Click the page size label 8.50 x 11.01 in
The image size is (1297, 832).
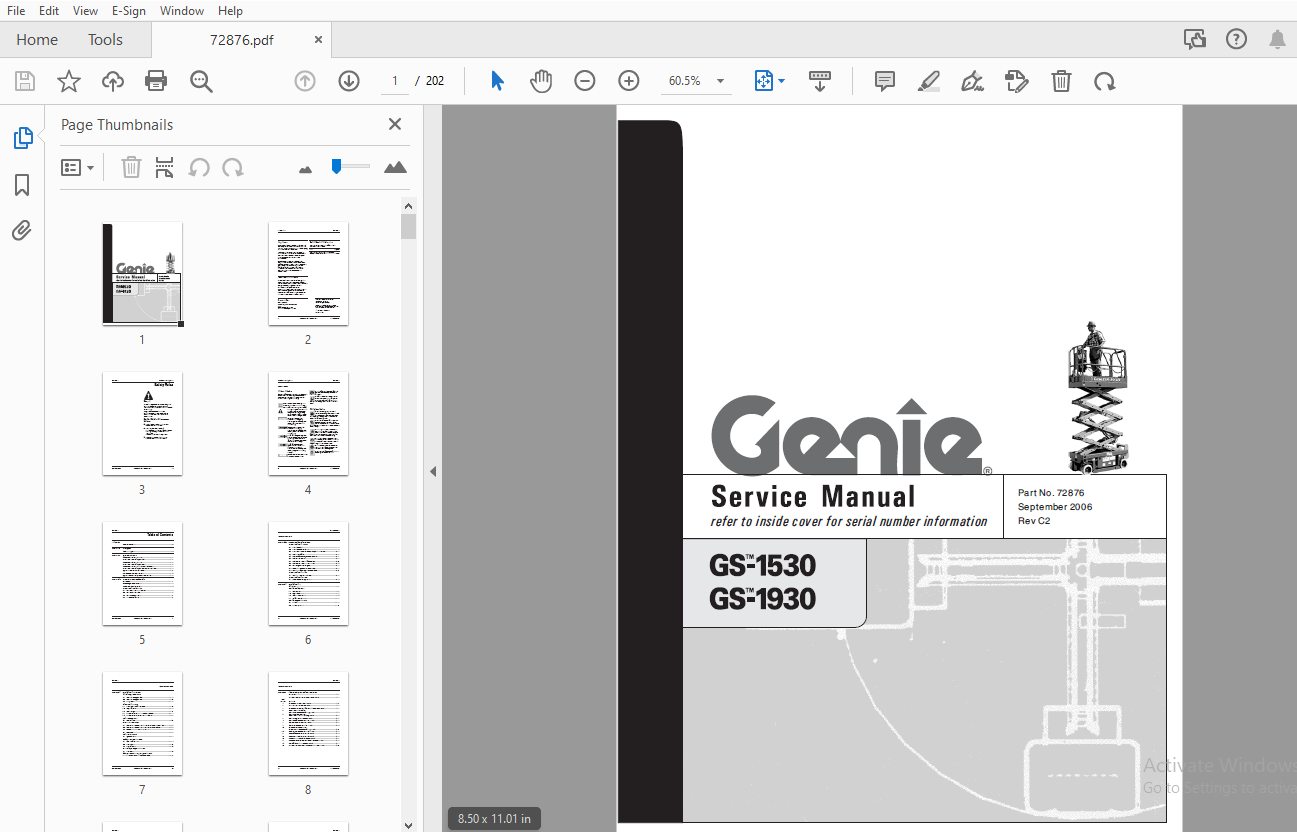point(494,818)
